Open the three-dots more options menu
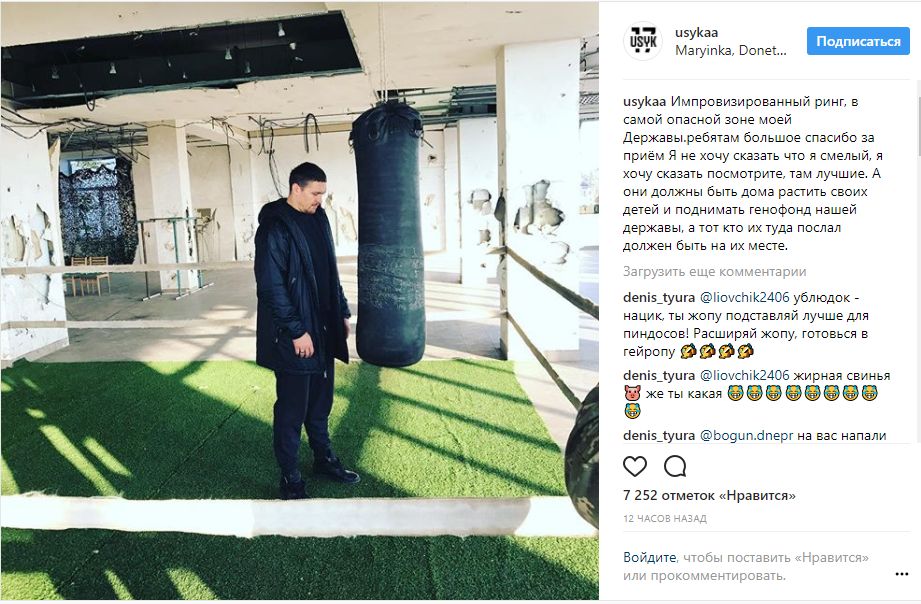The height and width of the screenshot is (604, 921). [902, 574]
